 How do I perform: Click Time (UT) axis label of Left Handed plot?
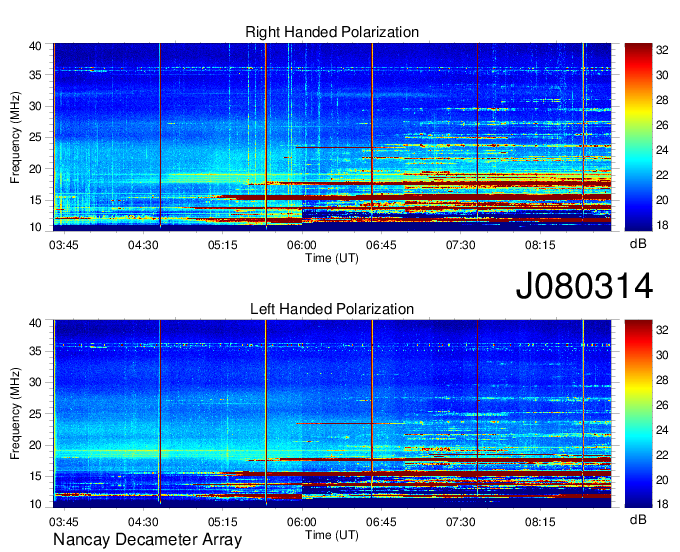pos(332,535)
